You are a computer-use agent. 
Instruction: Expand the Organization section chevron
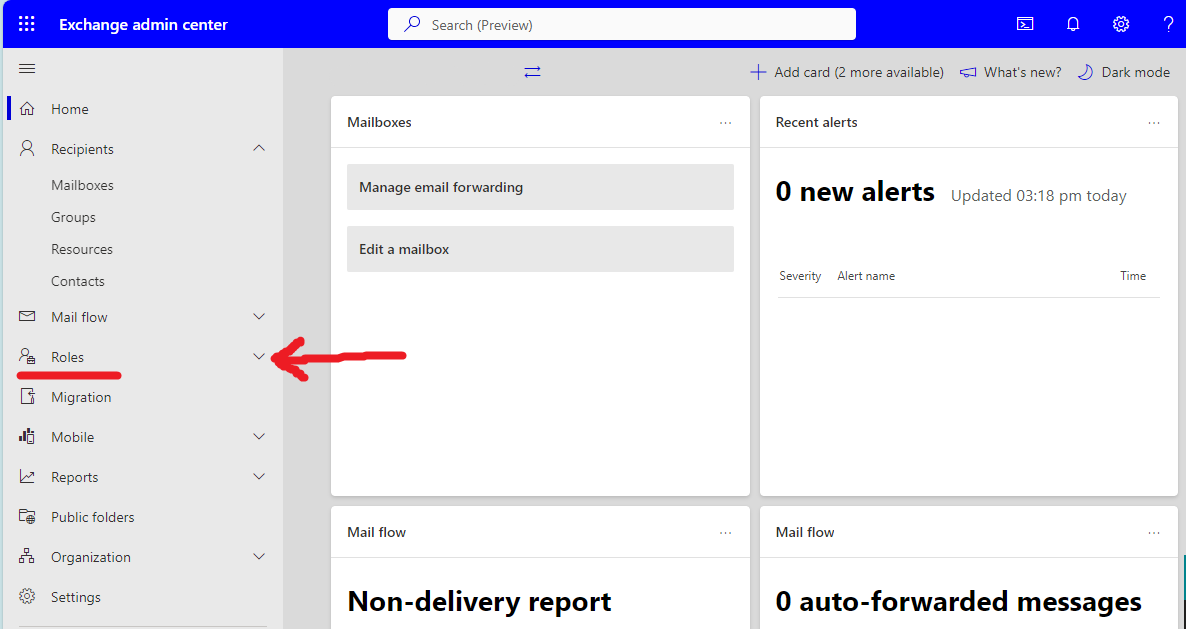coord(259,556)
